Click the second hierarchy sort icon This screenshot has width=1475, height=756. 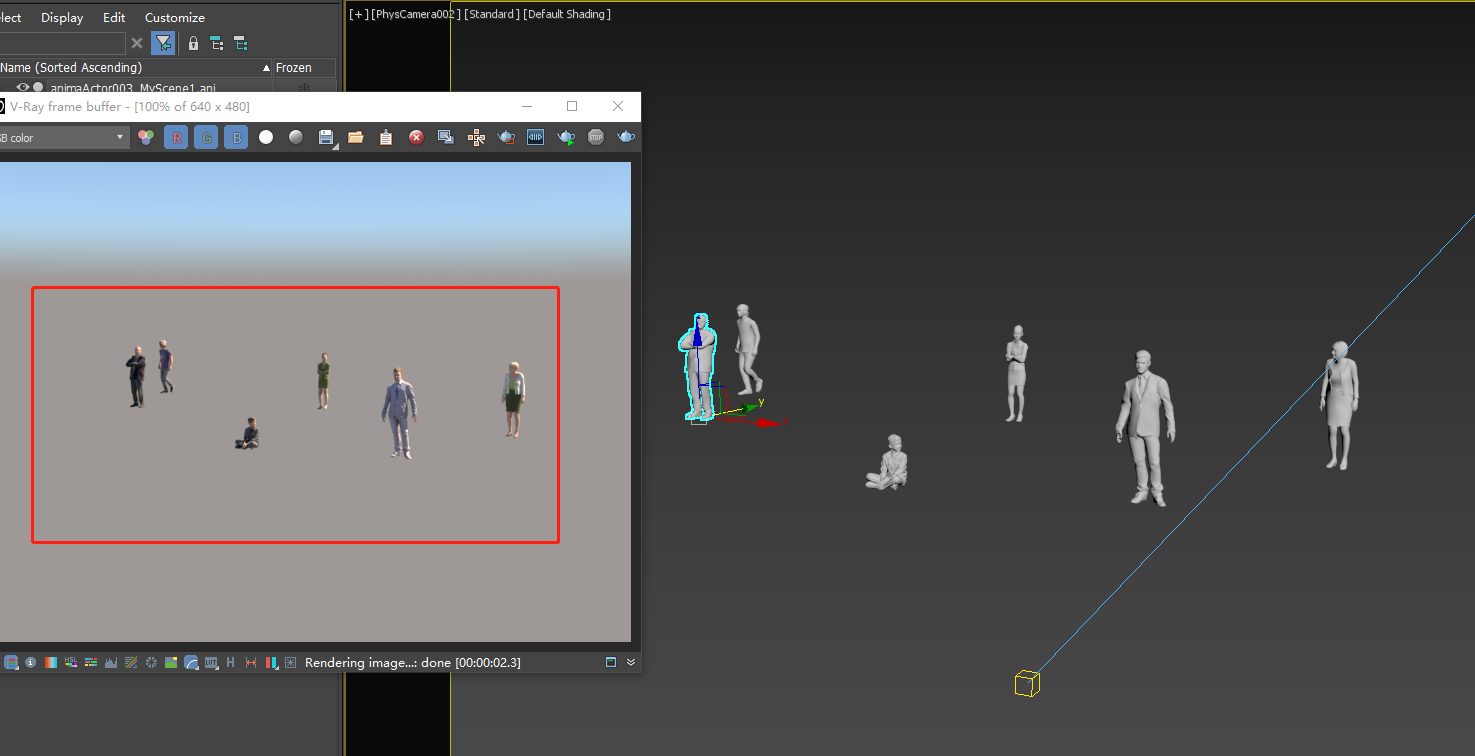(240, 43)
